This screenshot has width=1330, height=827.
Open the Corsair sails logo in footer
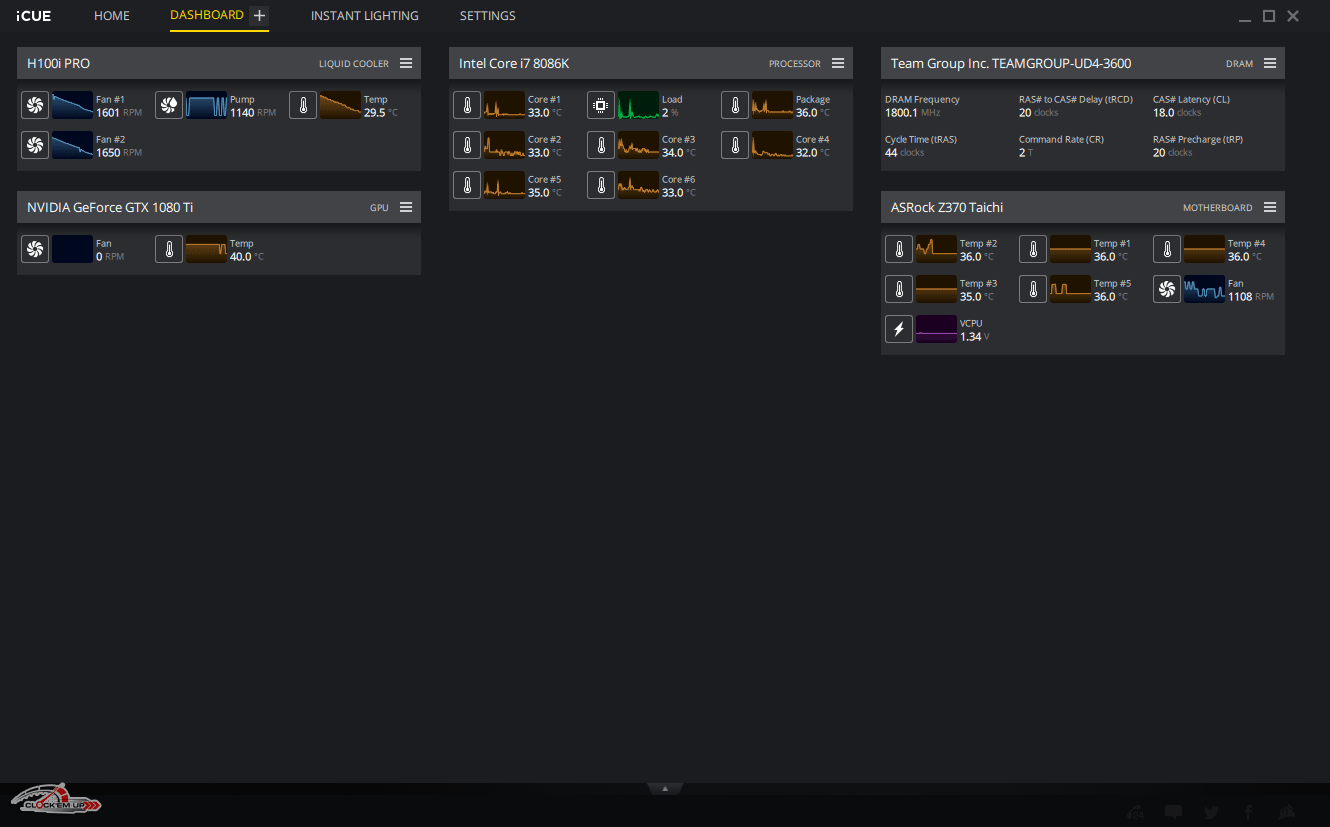(x=1288, y=812)
